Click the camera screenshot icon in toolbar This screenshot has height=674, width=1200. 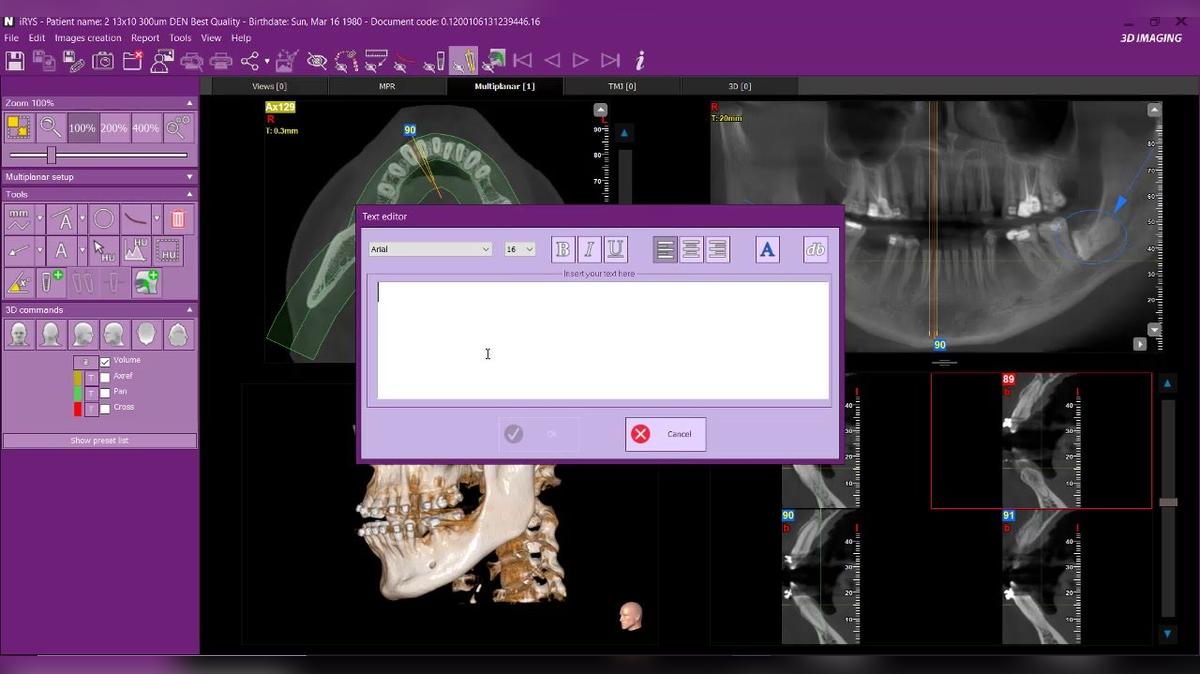coord(103,61)
